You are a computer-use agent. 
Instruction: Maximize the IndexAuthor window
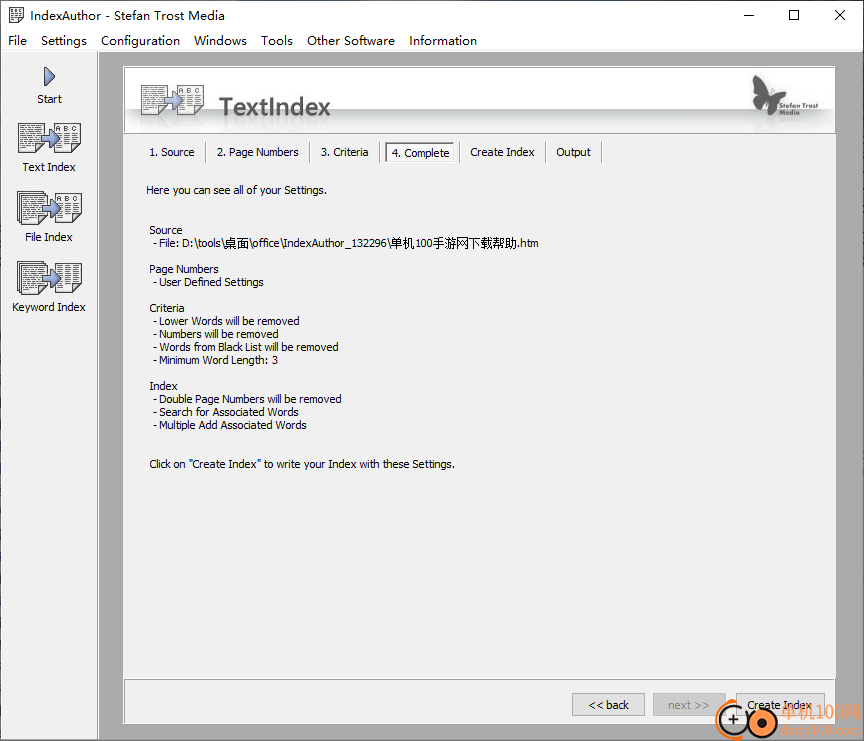[x=794, y=15]
